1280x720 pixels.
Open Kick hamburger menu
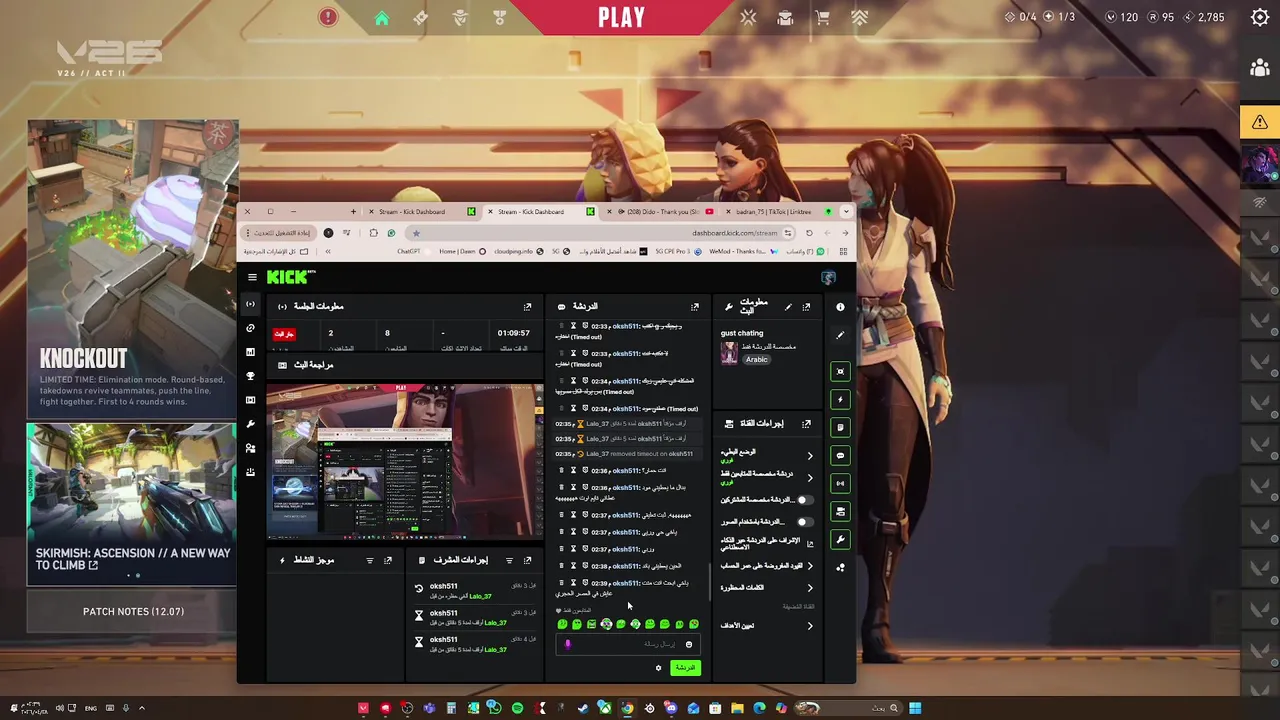point(252,277)
